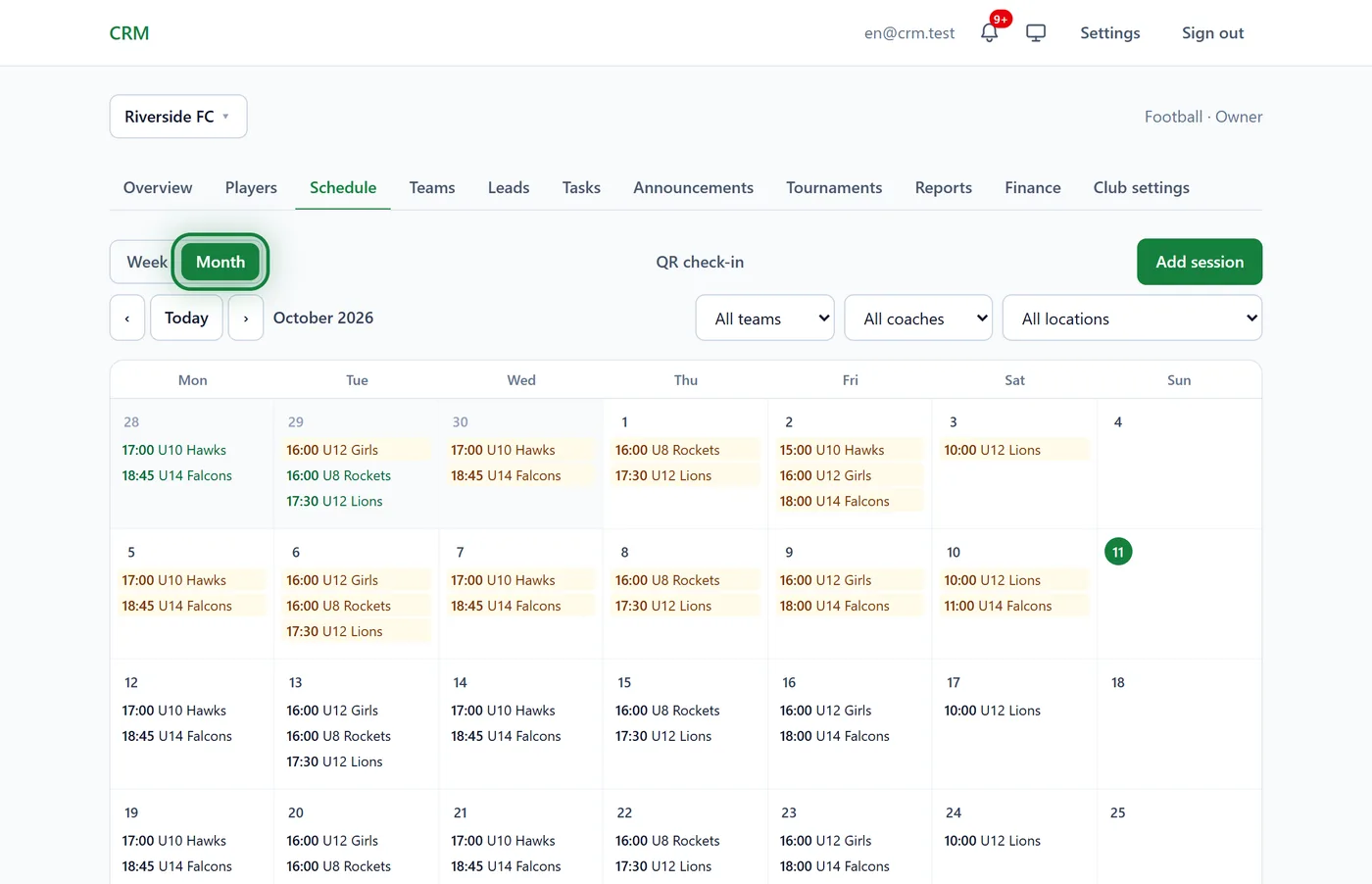Open the Announcements tab
The height and width of the screenshot is (884, 1372).
tap(693, 187)
